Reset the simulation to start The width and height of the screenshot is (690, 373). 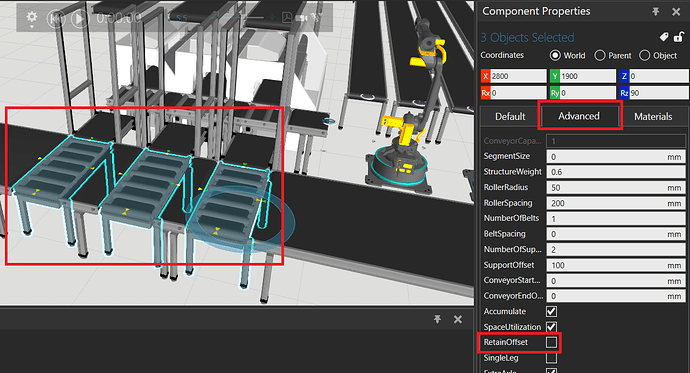tap(56, 18)
